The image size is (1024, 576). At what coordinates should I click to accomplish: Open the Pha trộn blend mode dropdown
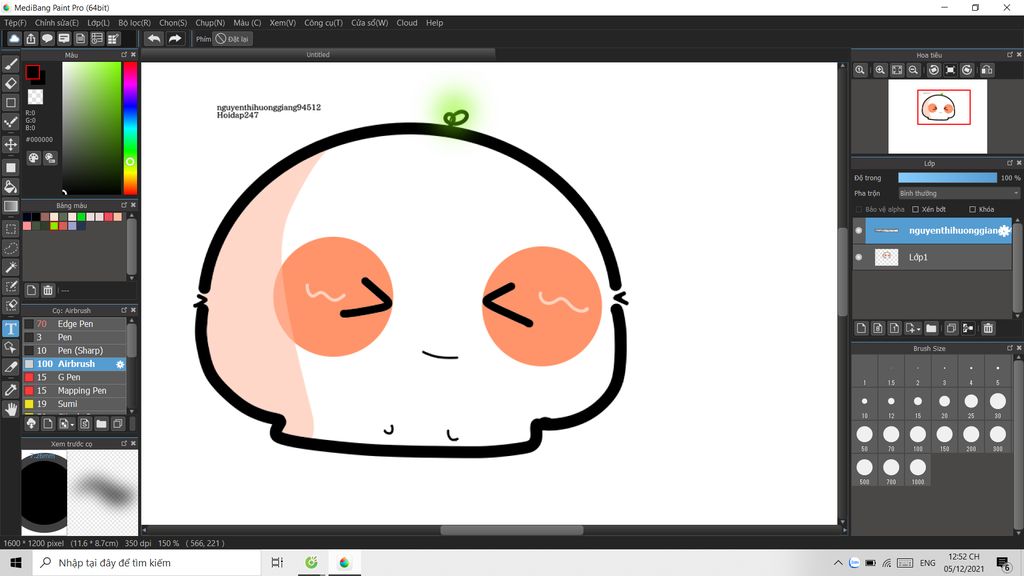pos(958,193)
